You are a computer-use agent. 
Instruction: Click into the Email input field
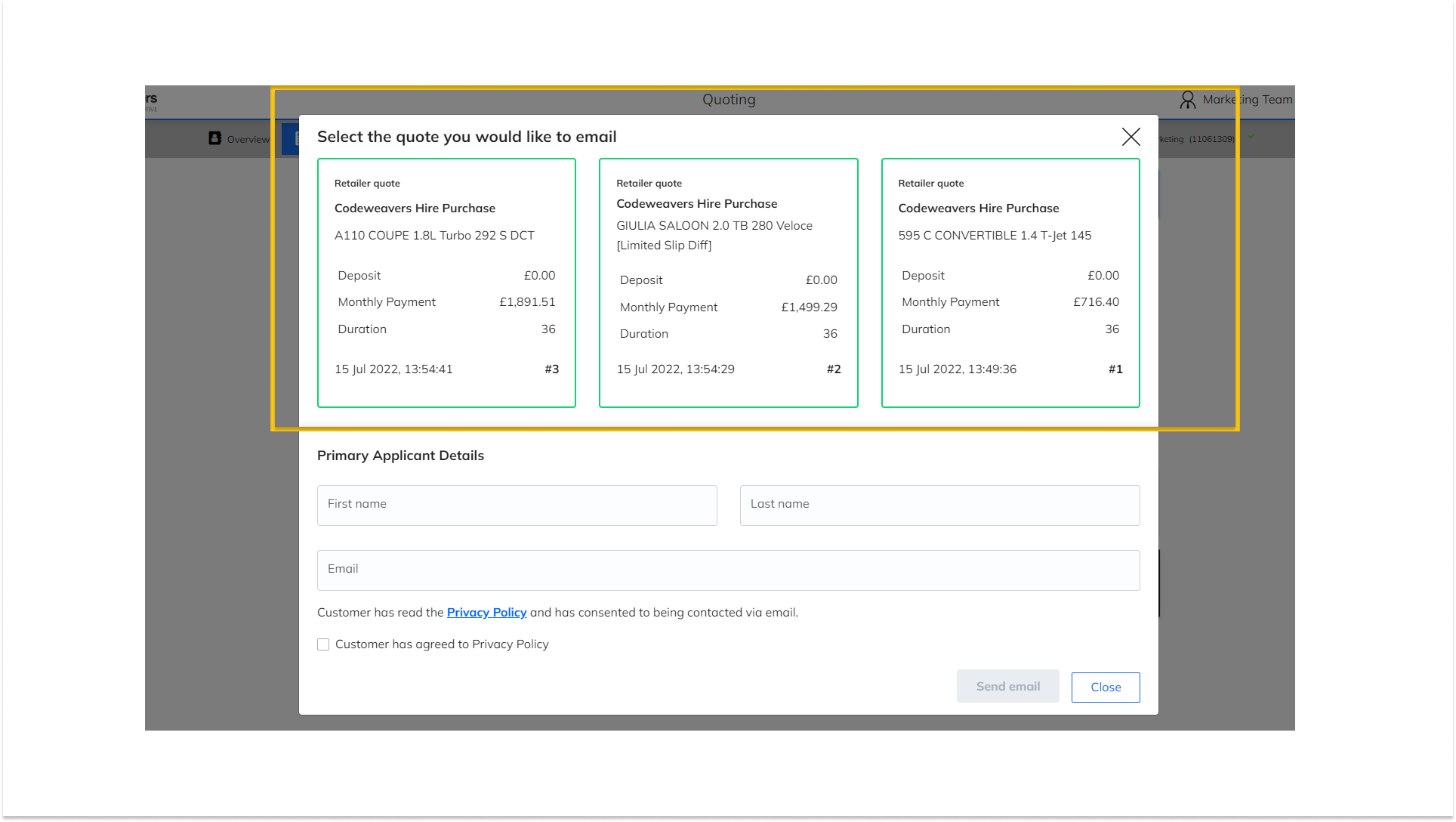(729, 570)
